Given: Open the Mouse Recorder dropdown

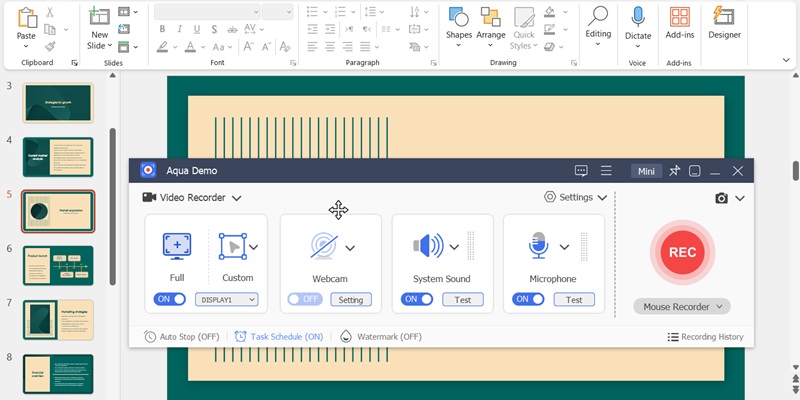Looking at the screenshot, I should coord(682,307).
